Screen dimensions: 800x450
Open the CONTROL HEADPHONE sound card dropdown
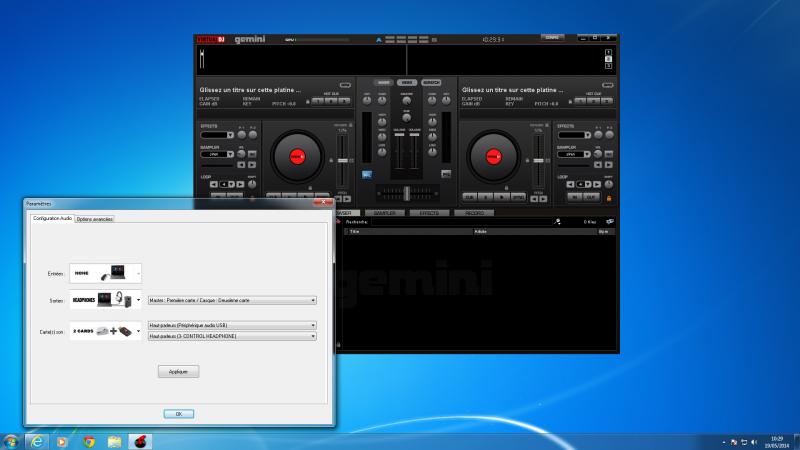[x=231, y=336]
